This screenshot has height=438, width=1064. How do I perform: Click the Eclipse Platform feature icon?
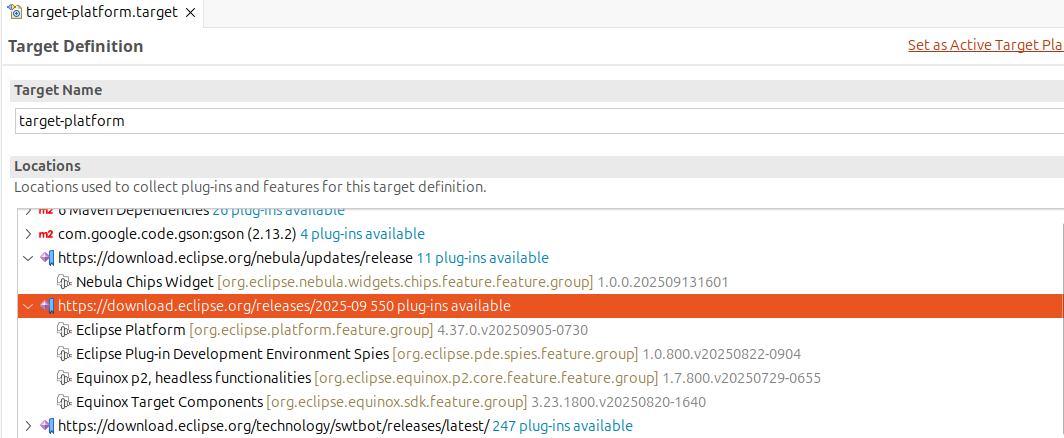(64, 331)
